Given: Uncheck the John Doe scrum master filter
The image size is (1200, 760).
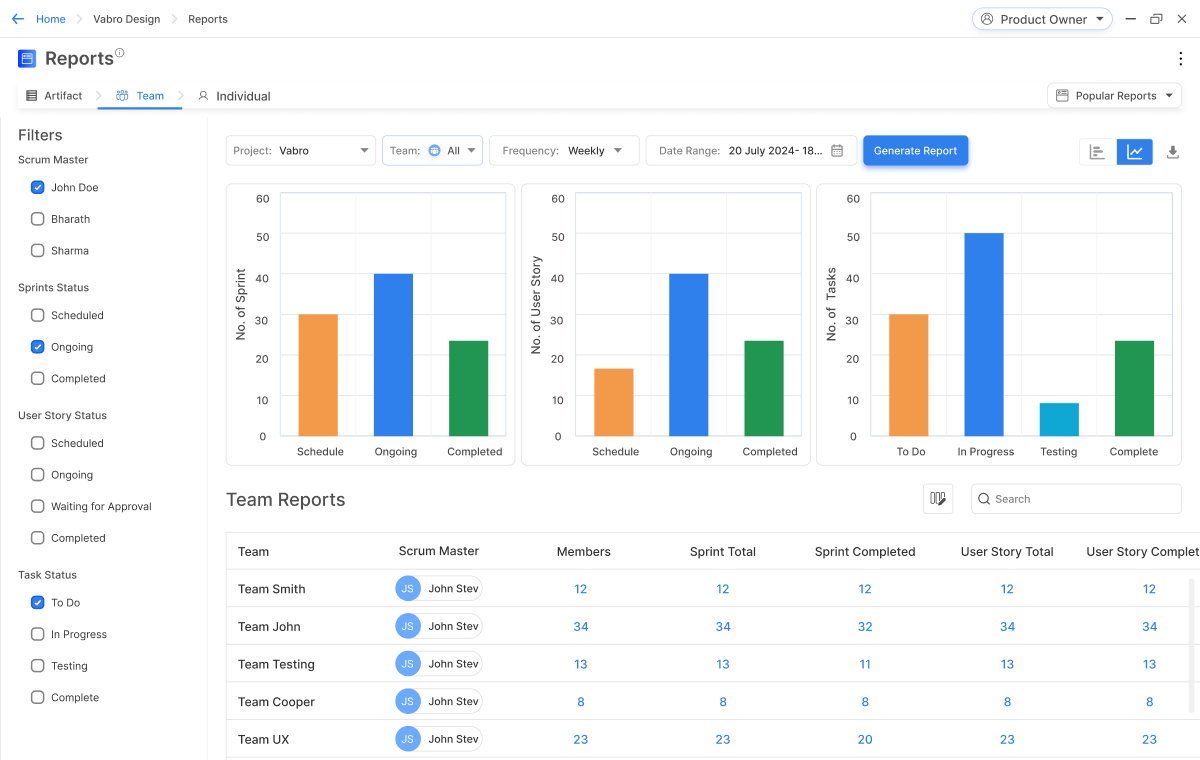Looking at the screenshot, I should 38,188.
